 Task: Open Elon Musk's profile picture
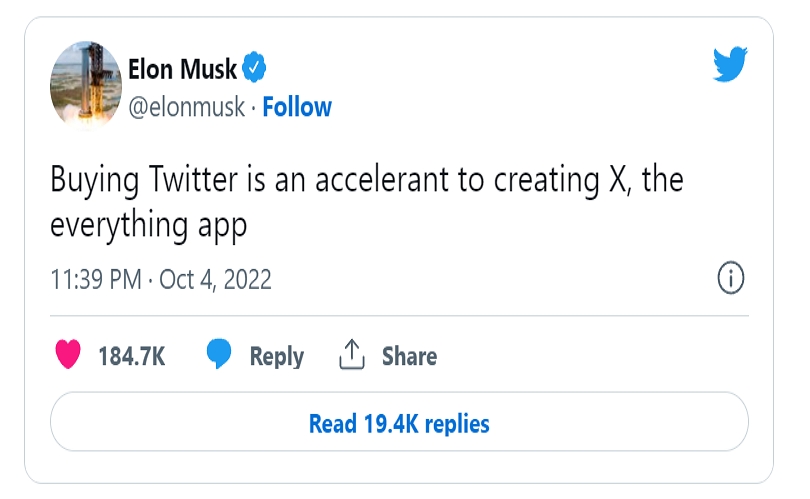tap(85, 87)
